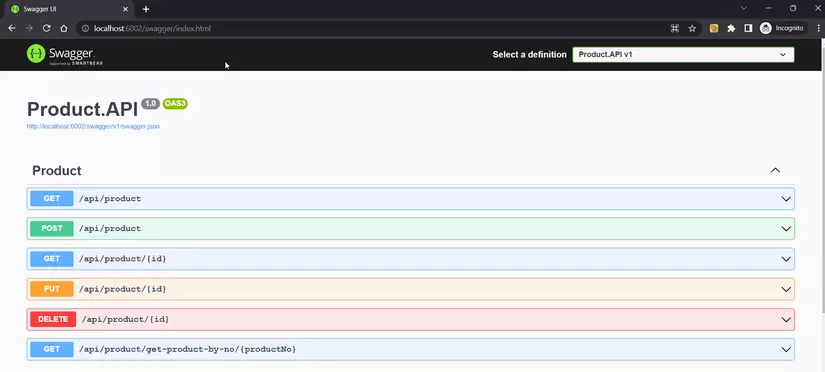825x372 pixels.
Task: Click the Product section heading
Action: (x=57, y=170)
